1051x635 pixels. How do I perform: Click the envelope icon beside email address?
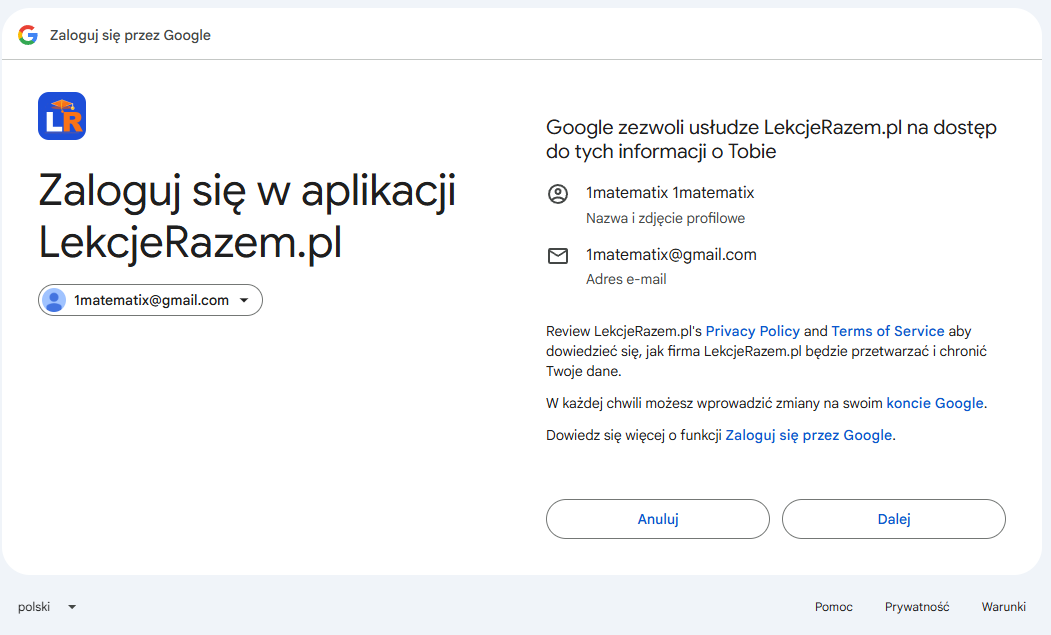[x=558, y=255]
